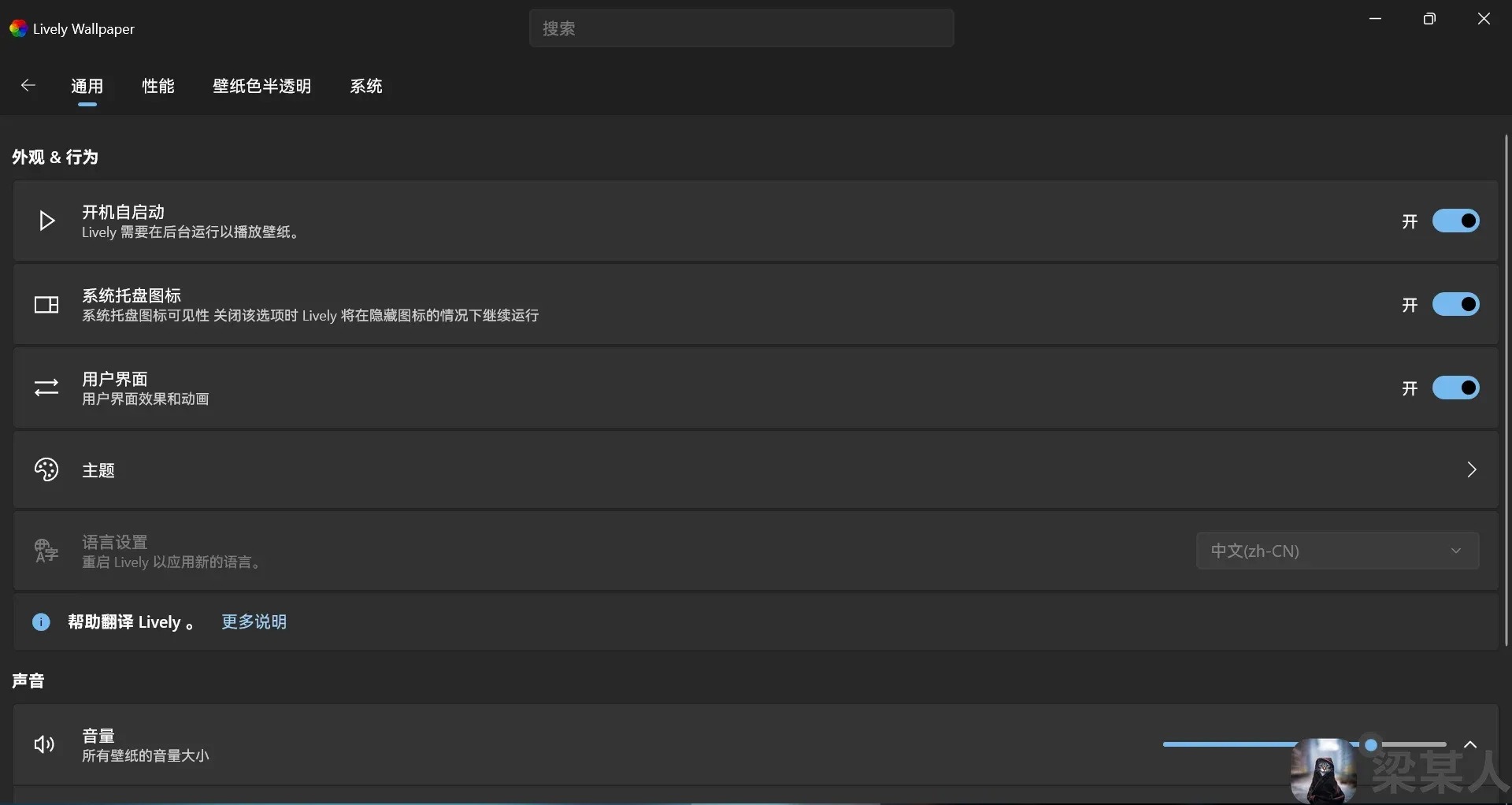Expand the 主题 settings chevron
The height and width of the screenshot is (805, 1512).
[1471, 470]
